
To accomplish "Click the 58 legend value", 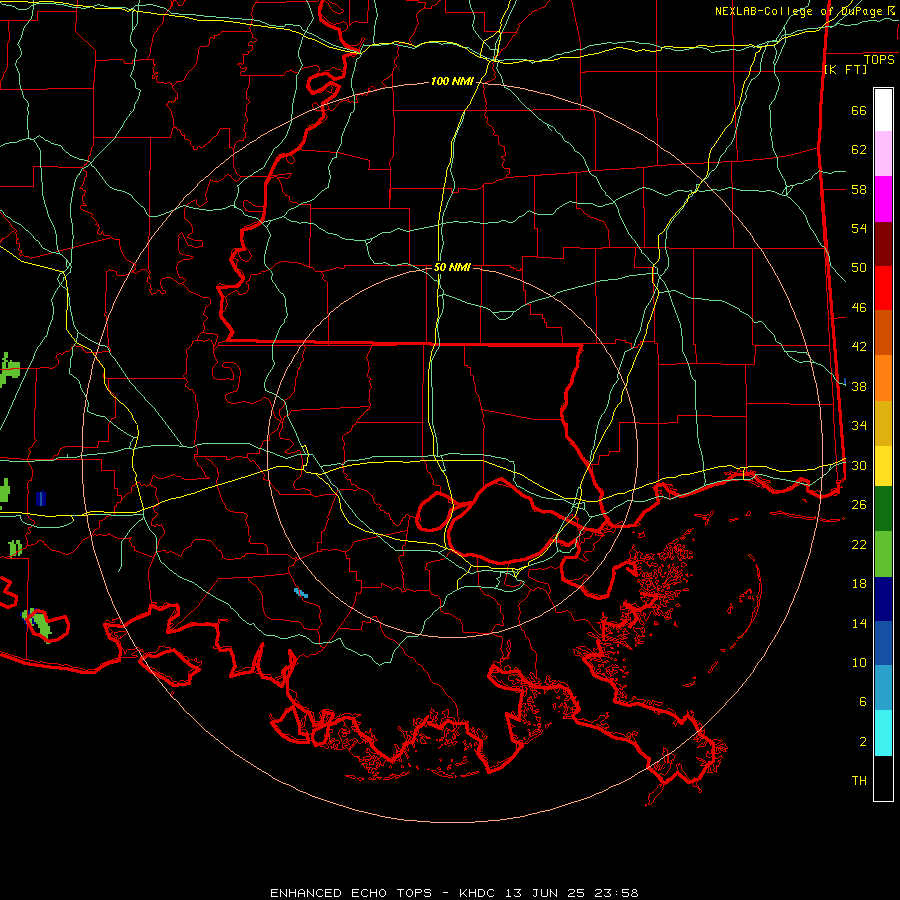I will (x=859, y=189).
